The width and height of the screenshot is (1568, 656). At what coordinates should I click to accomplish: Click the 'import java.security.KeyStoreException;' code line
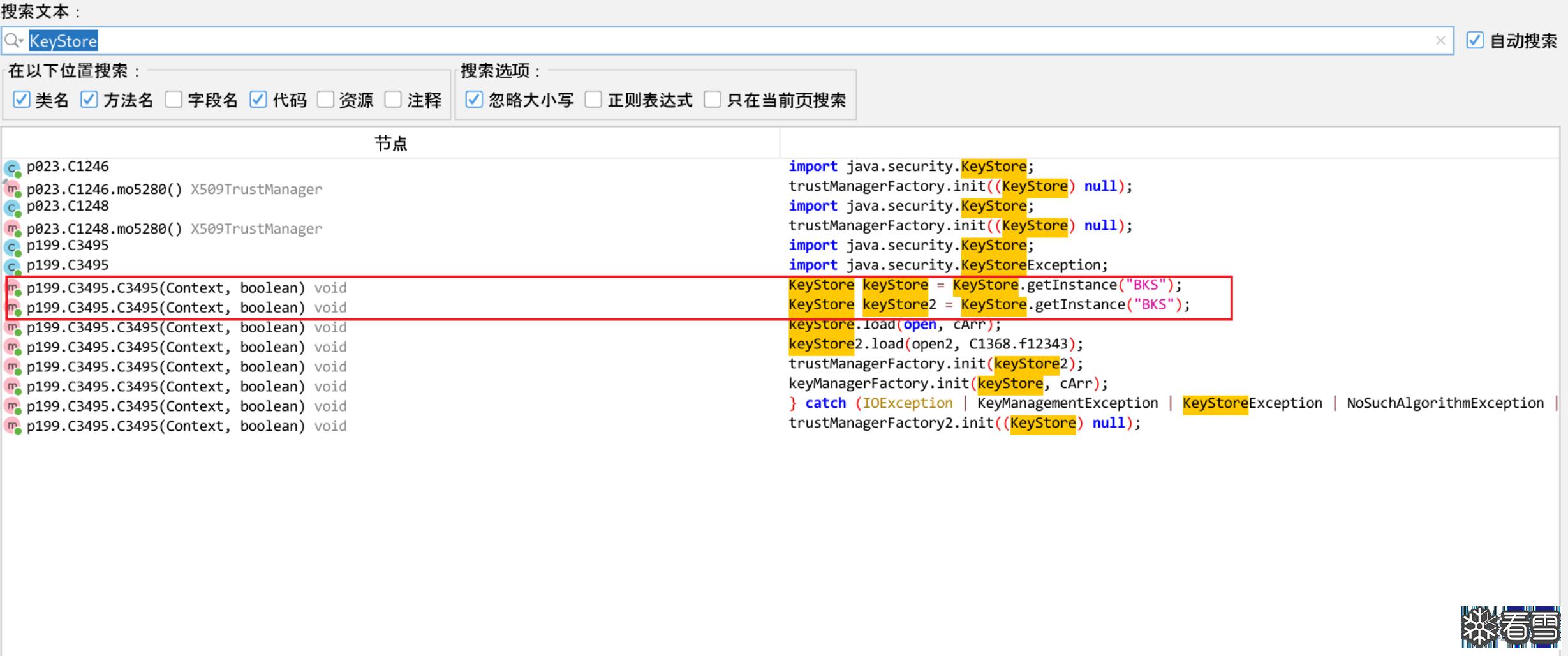948,265
